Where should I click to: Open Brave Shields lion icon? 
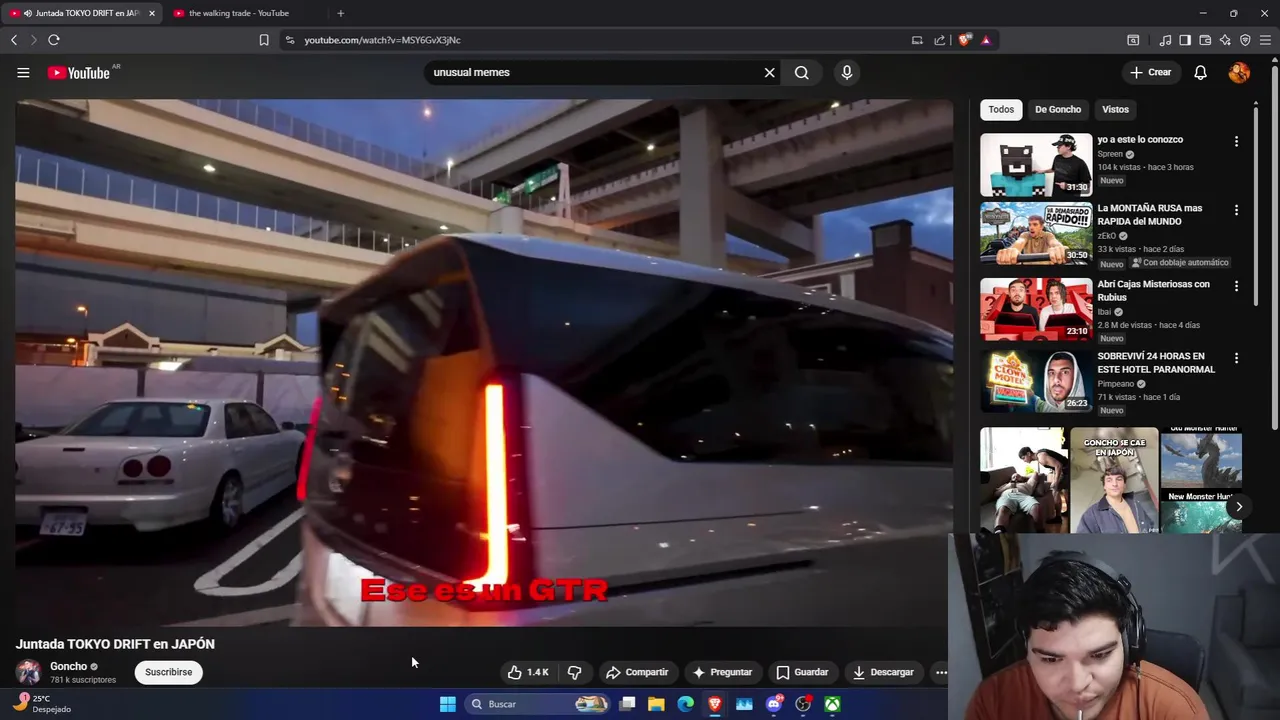point(964,40)
